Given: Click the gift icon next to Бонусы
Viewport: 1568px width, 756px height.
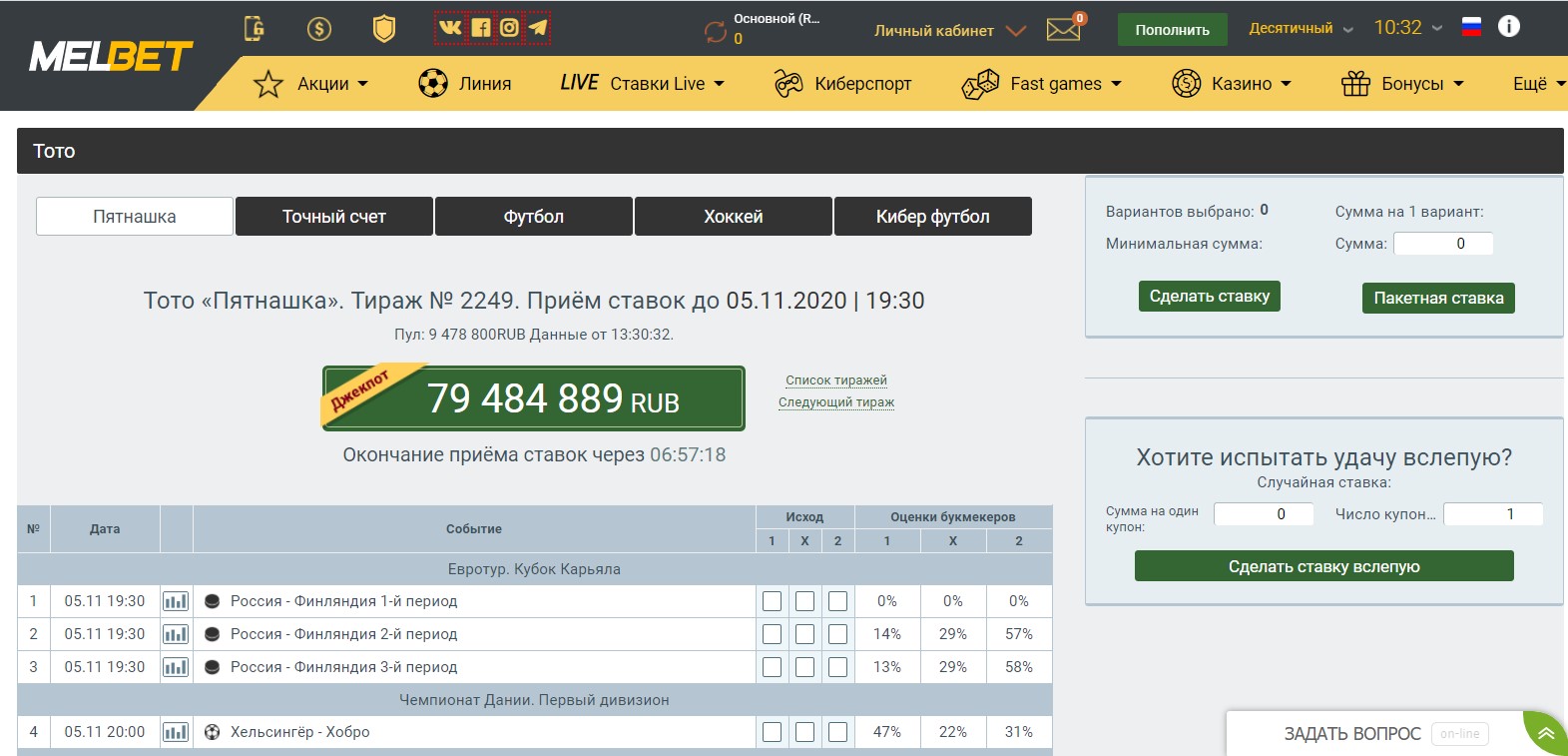Looking at the screenshot, I should [x=1355, y=83].
